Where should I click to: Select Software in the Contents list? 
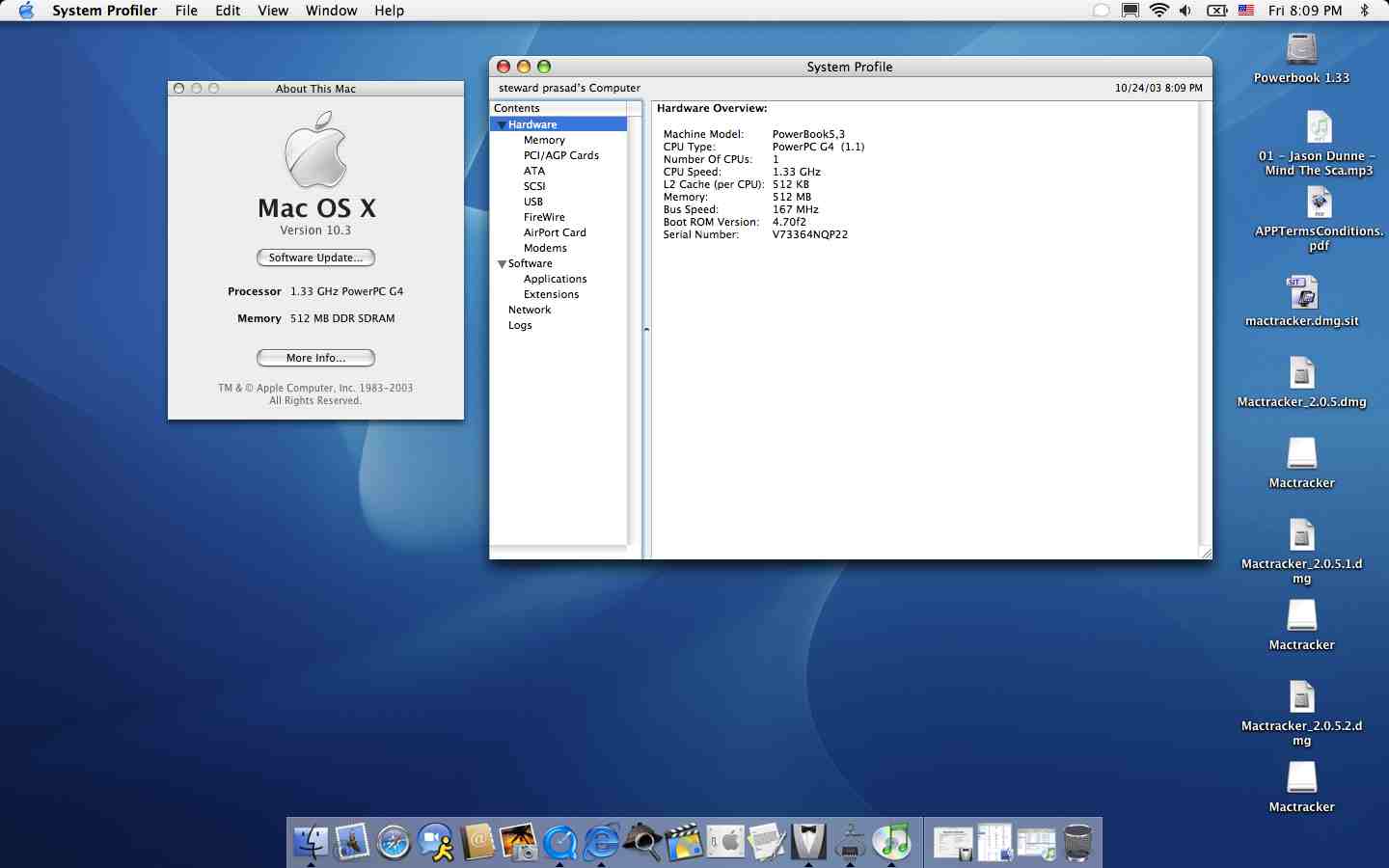click(x=531, y=263)
